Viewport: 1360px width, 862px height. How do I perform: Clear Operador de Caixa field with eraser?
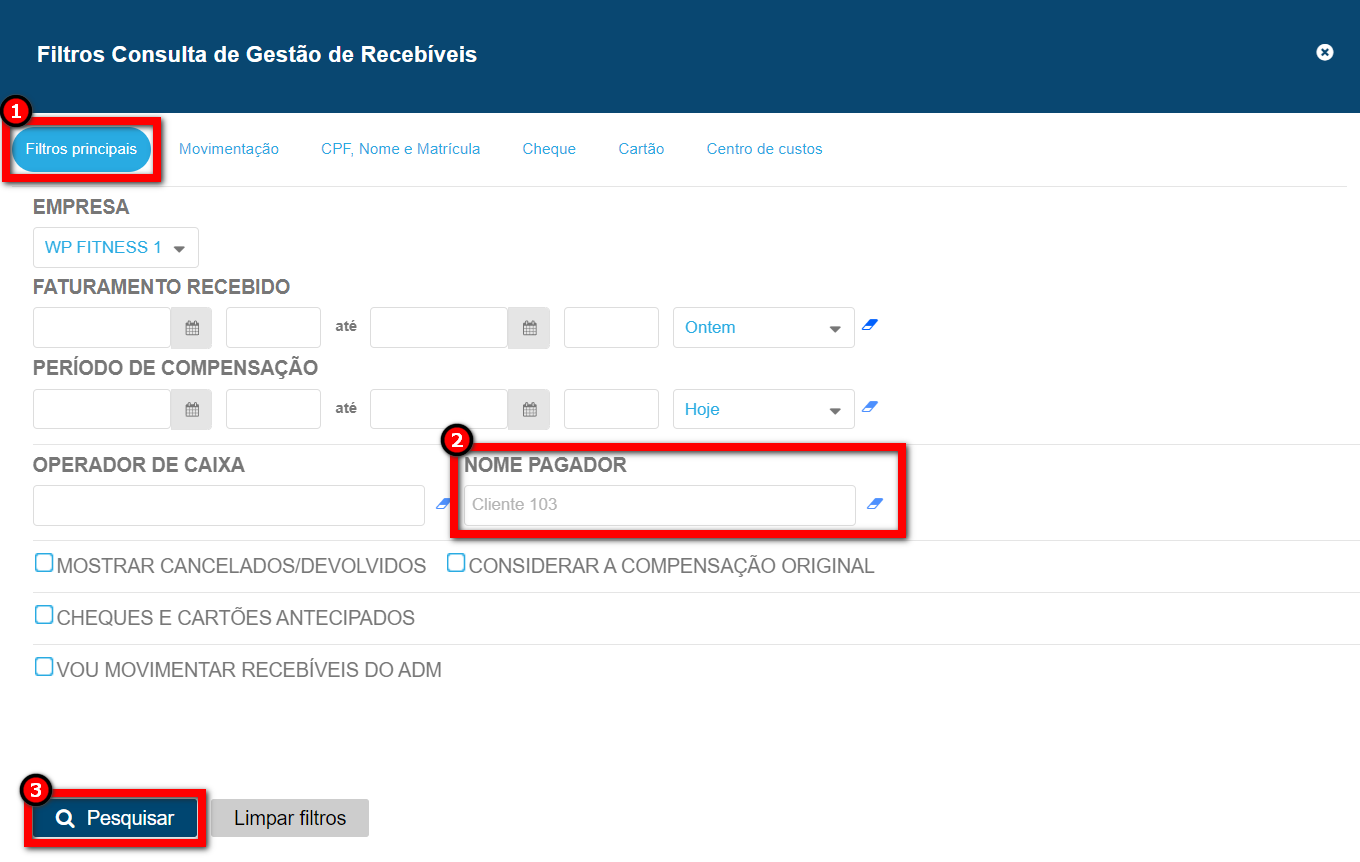coord(444,504)
